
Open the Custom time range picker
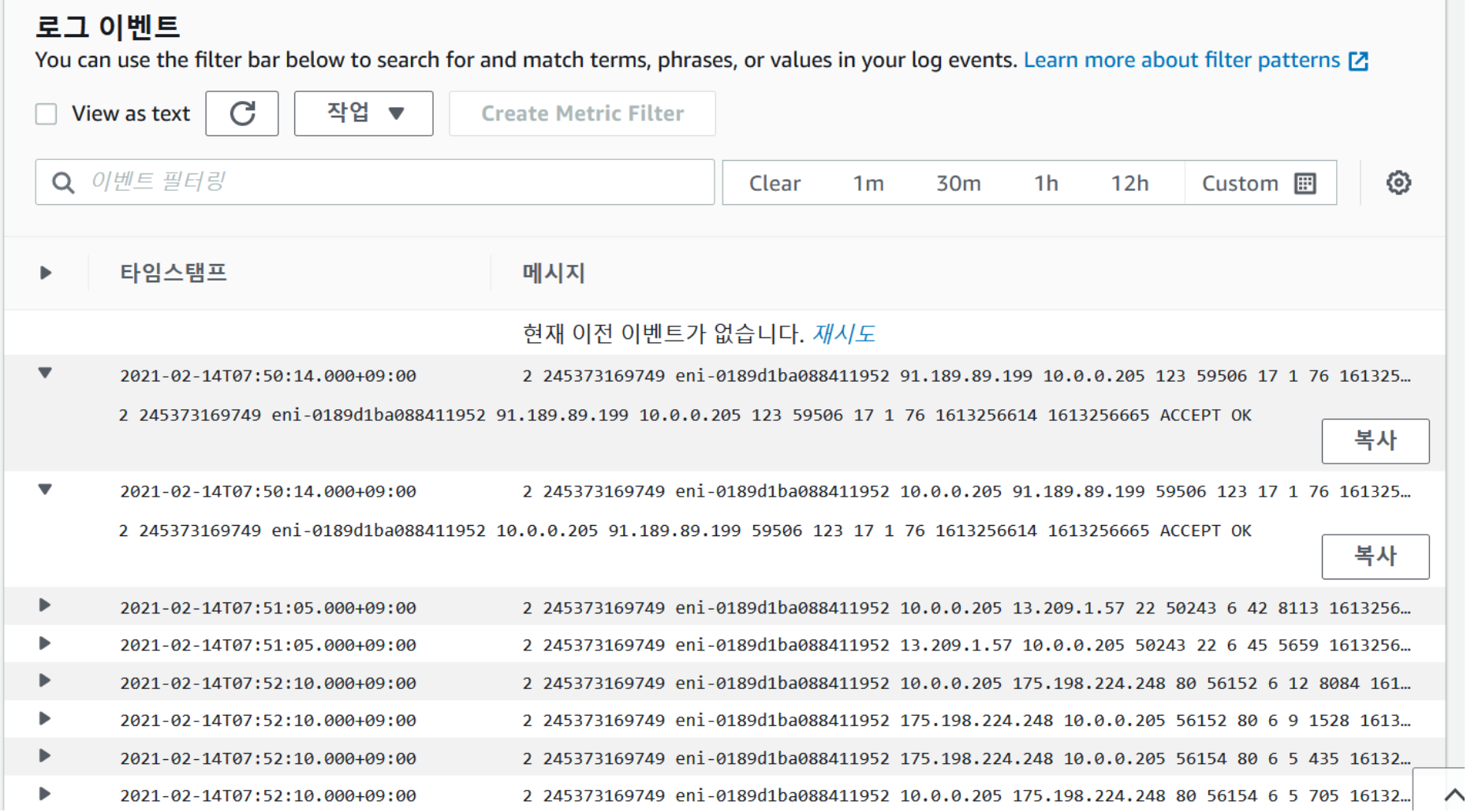click(x=1260, y=184)
